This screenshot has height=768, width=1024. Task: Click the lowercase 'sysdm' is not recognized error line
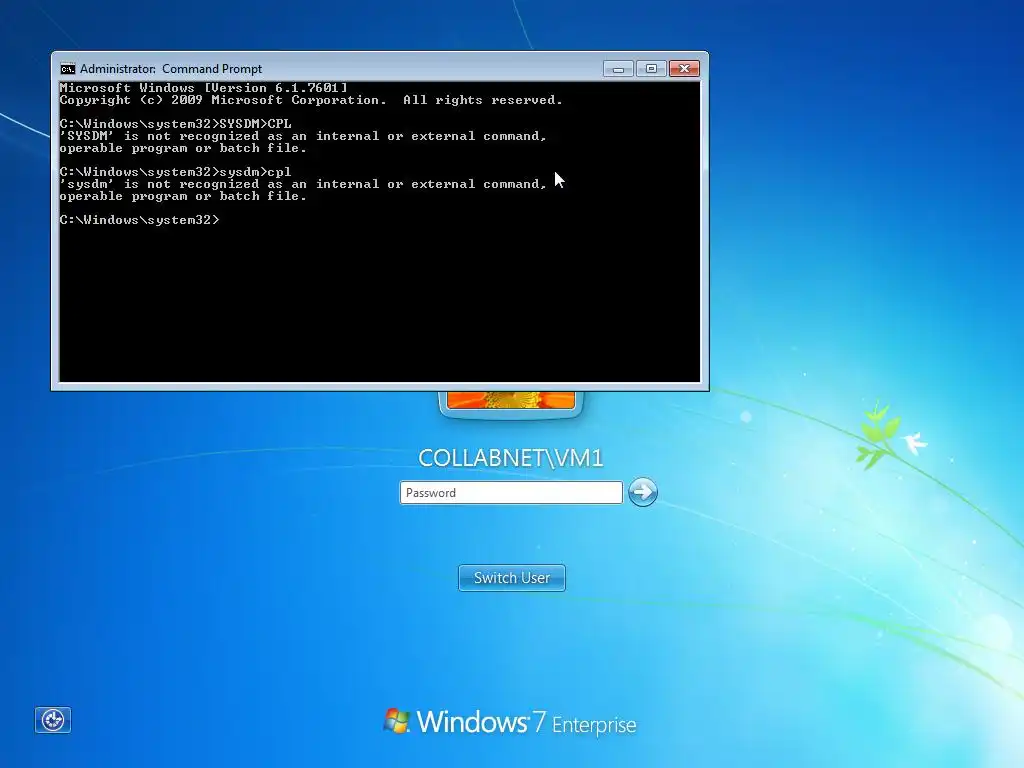tap(303, 184)
